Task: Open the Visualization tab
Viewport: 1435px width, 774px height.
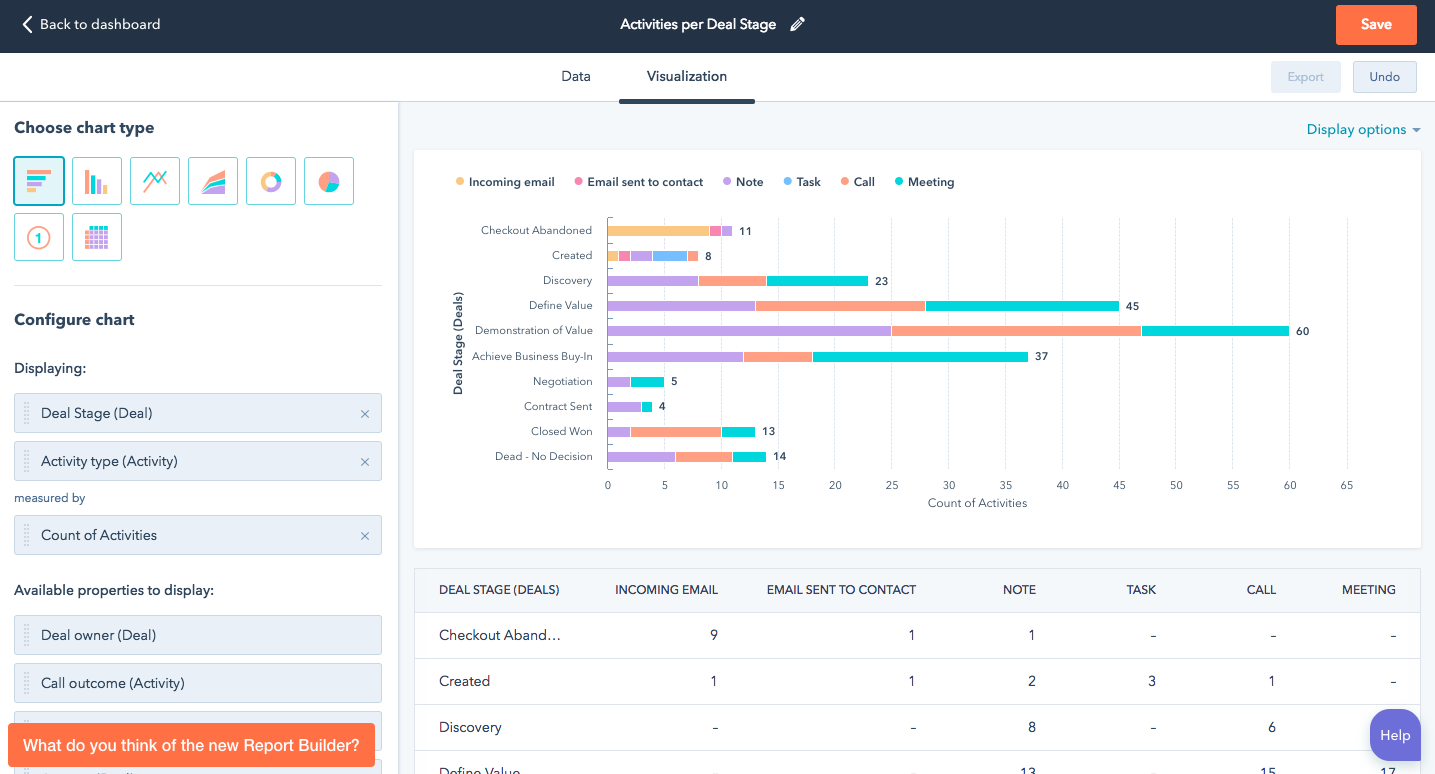Action: (x=687, y=76)
